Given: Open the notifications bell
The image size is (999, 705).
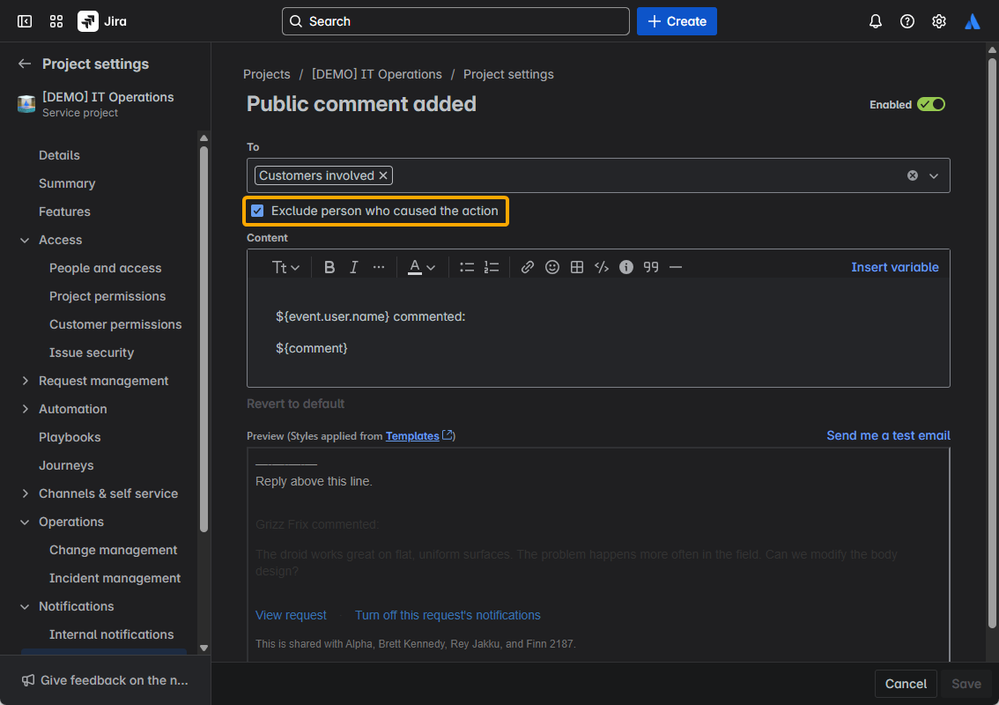Looking at the screenshot, I should 875,21.
